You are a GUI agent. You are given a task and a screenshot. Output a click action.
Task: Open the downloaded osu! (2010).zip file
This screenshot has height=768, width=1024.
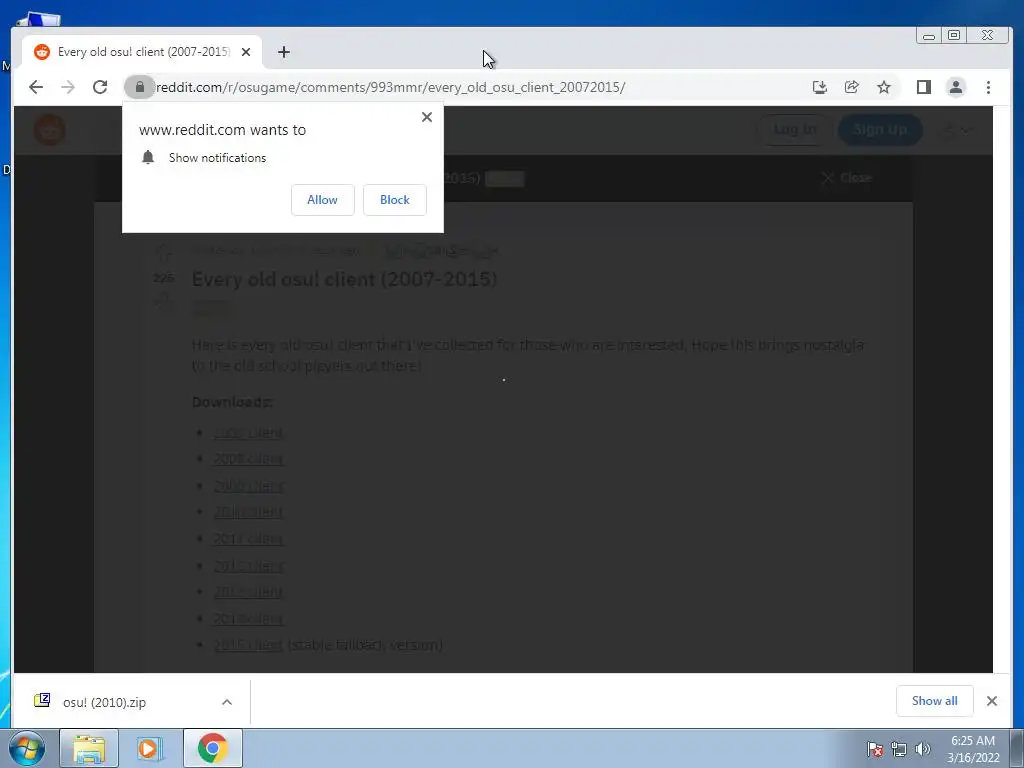click(x=104, y=702)
